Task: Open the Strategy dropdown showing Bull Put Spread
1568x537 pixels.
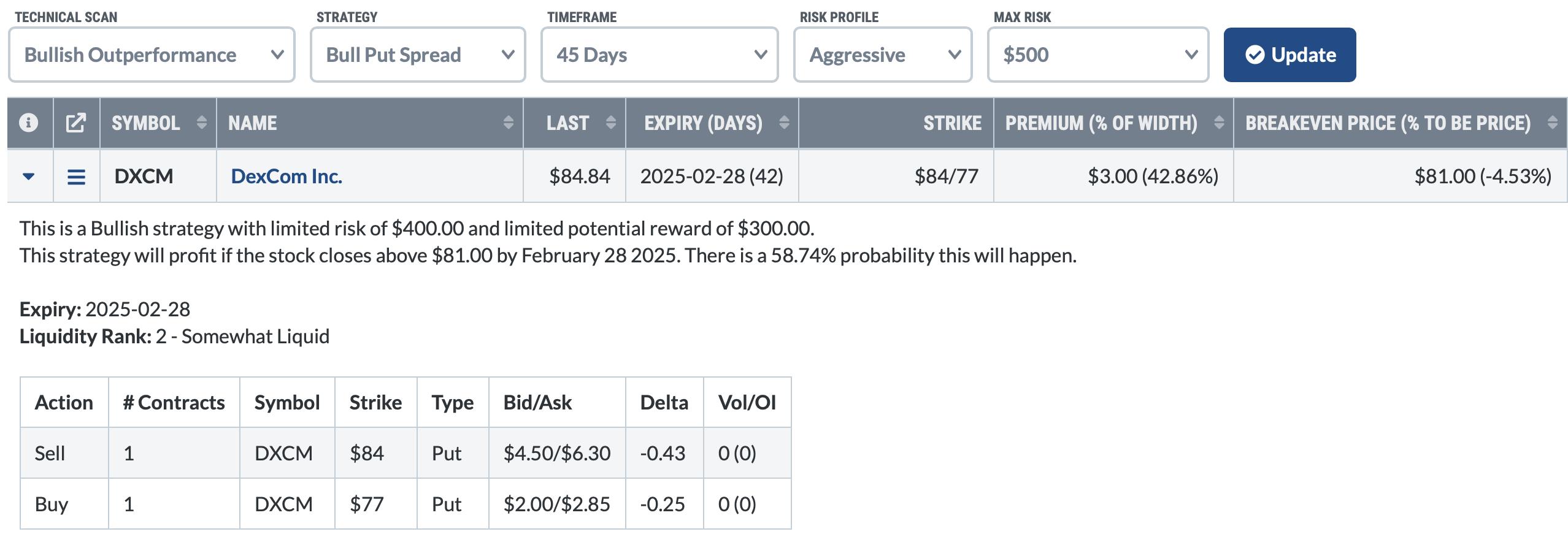Action: click(x=418, y=55)
